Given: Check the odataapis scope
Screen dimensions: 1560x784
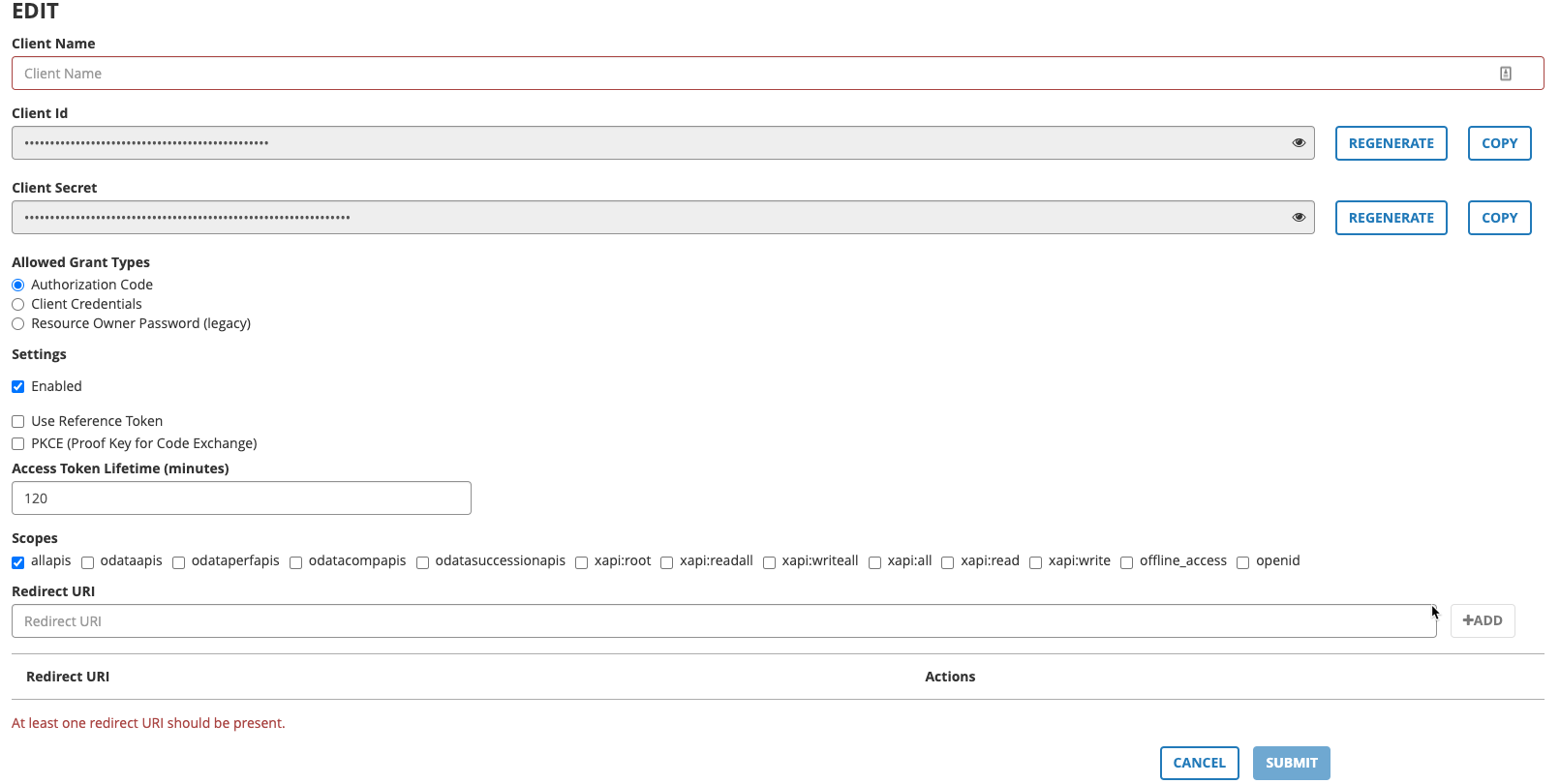Looking at the screenshot, I should click(x=87, y=562).
